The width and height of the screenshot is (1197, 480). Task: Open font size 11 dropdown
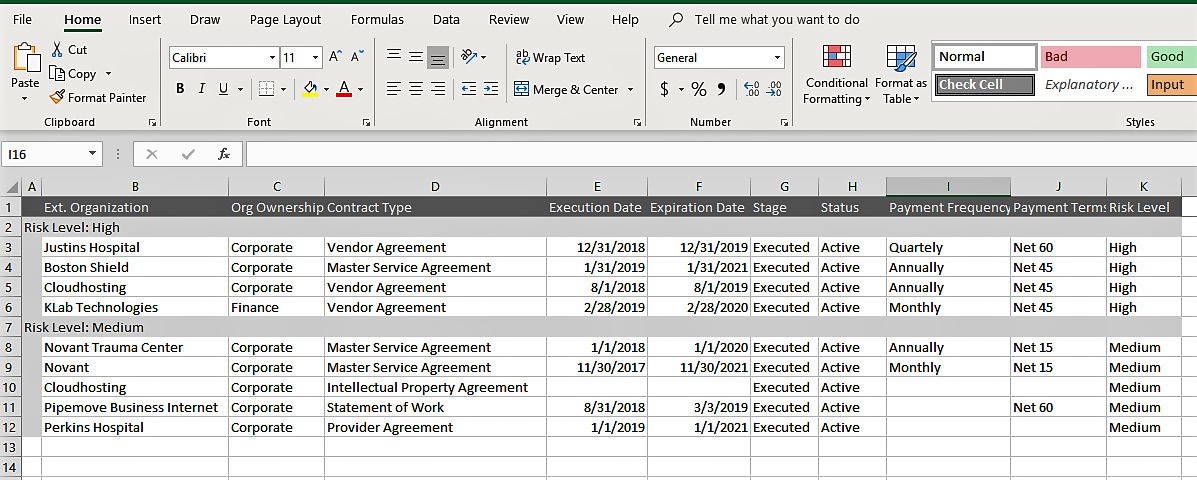(316, 57)
